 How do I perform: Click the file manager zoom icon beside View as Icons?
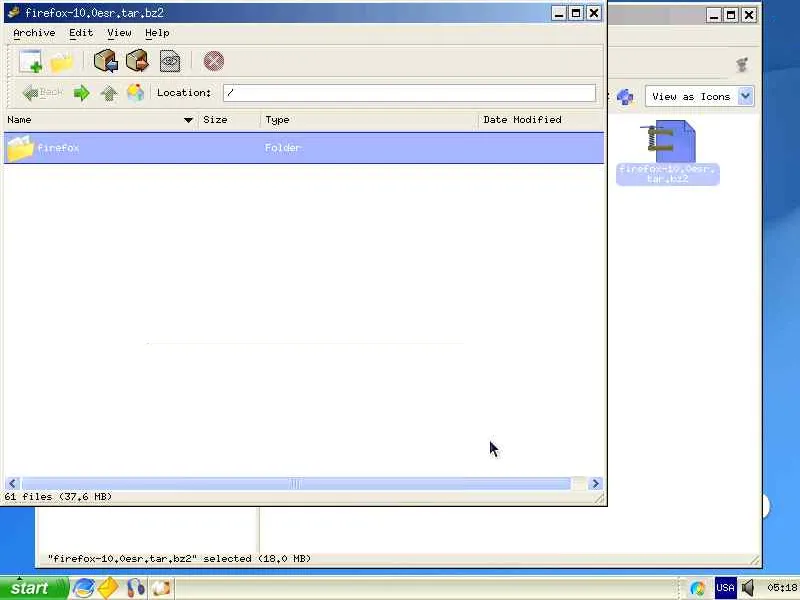[x=625, y=96]
